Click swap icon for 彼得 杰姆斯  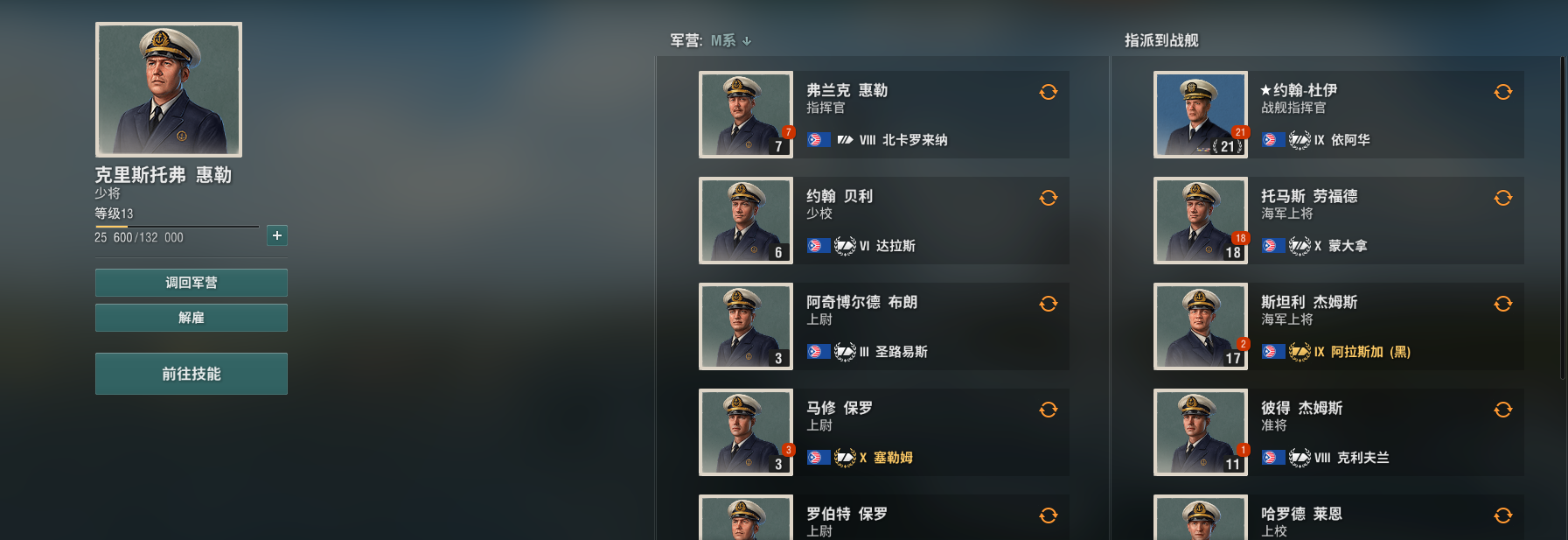(x=1503, y=410)
